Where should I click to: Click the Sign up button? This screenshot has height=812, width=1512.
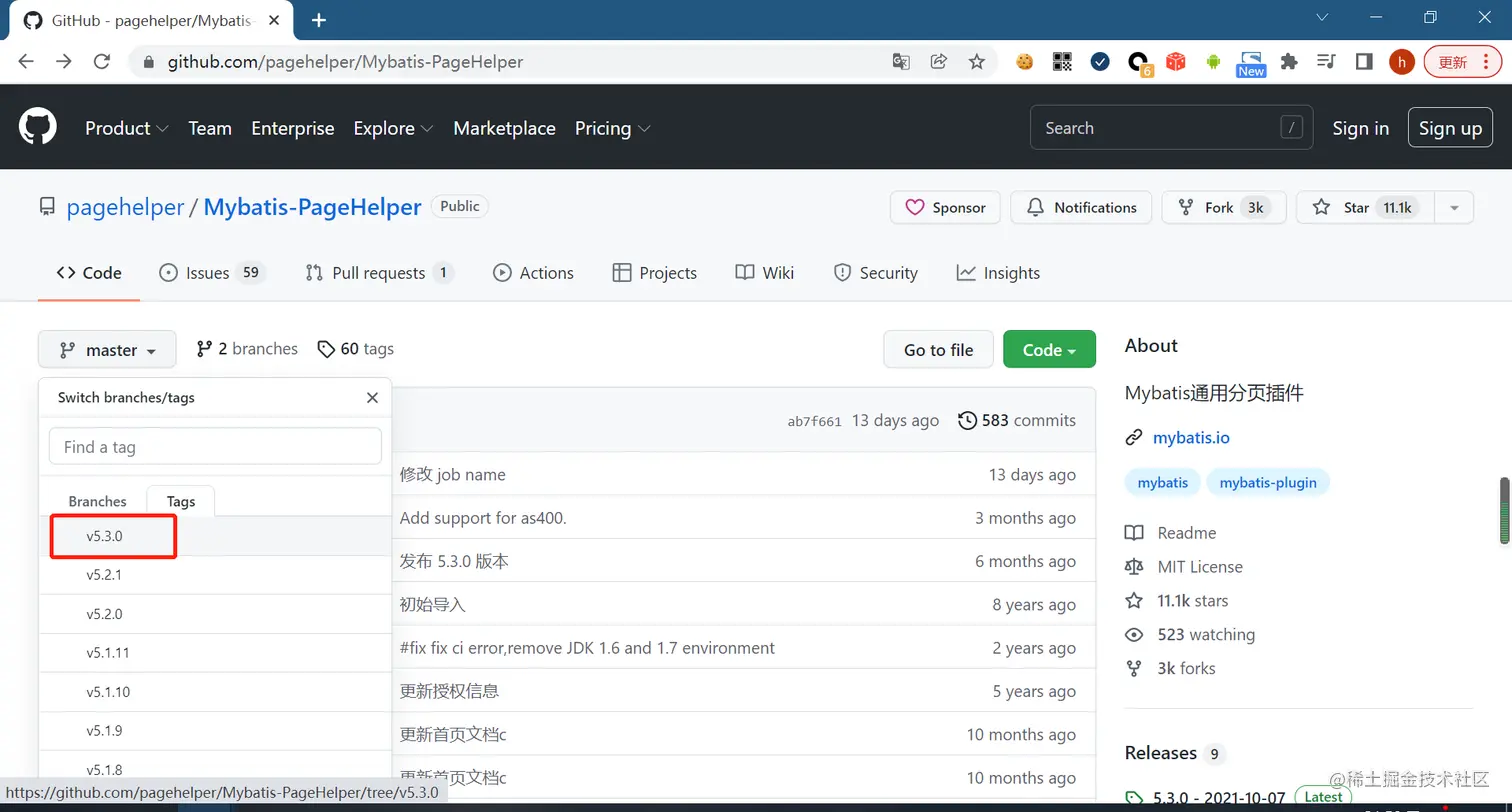[1450, 128]
